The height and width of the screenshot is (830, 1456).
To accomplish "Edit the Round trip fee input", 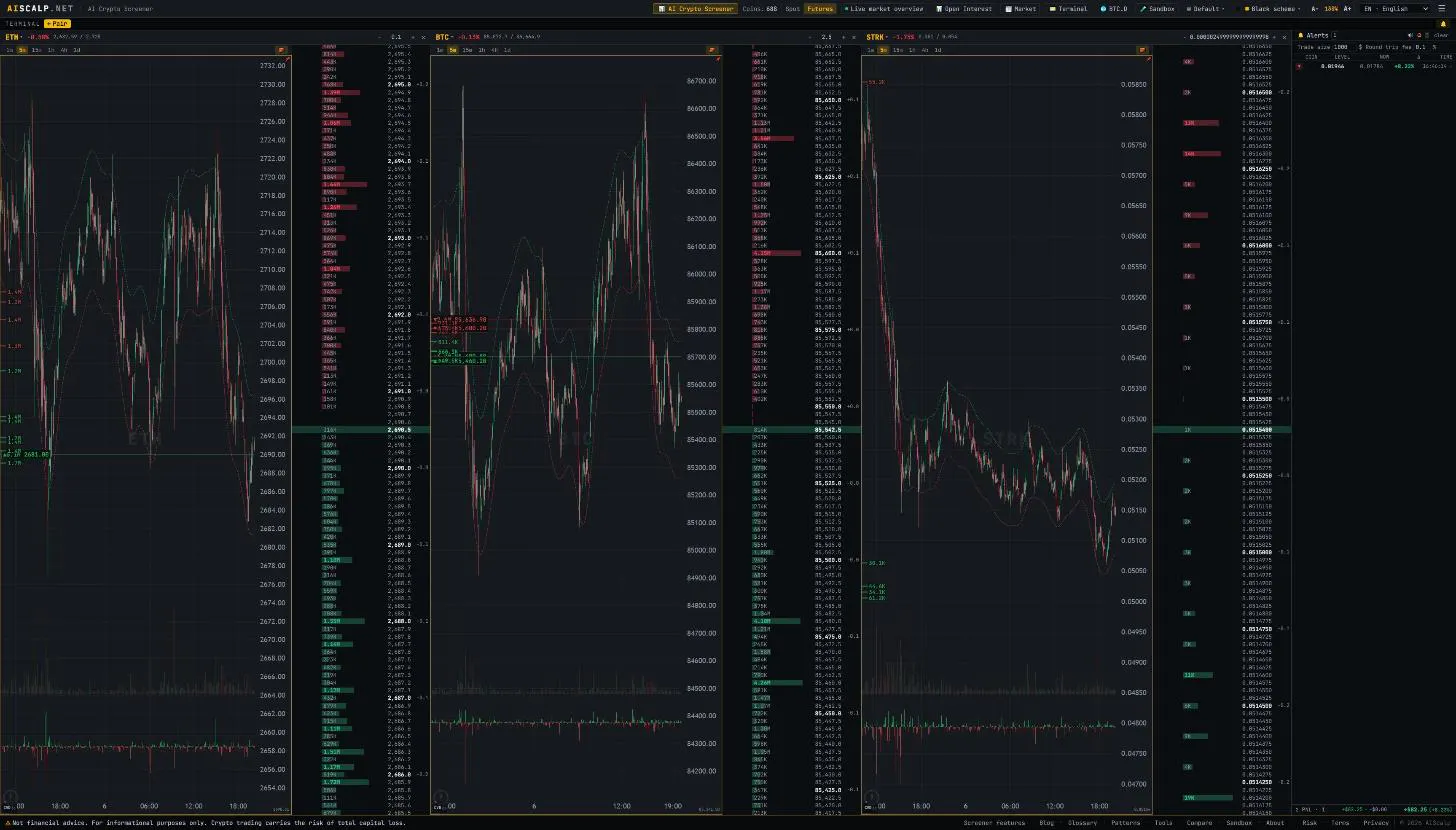I will 1420,47.
